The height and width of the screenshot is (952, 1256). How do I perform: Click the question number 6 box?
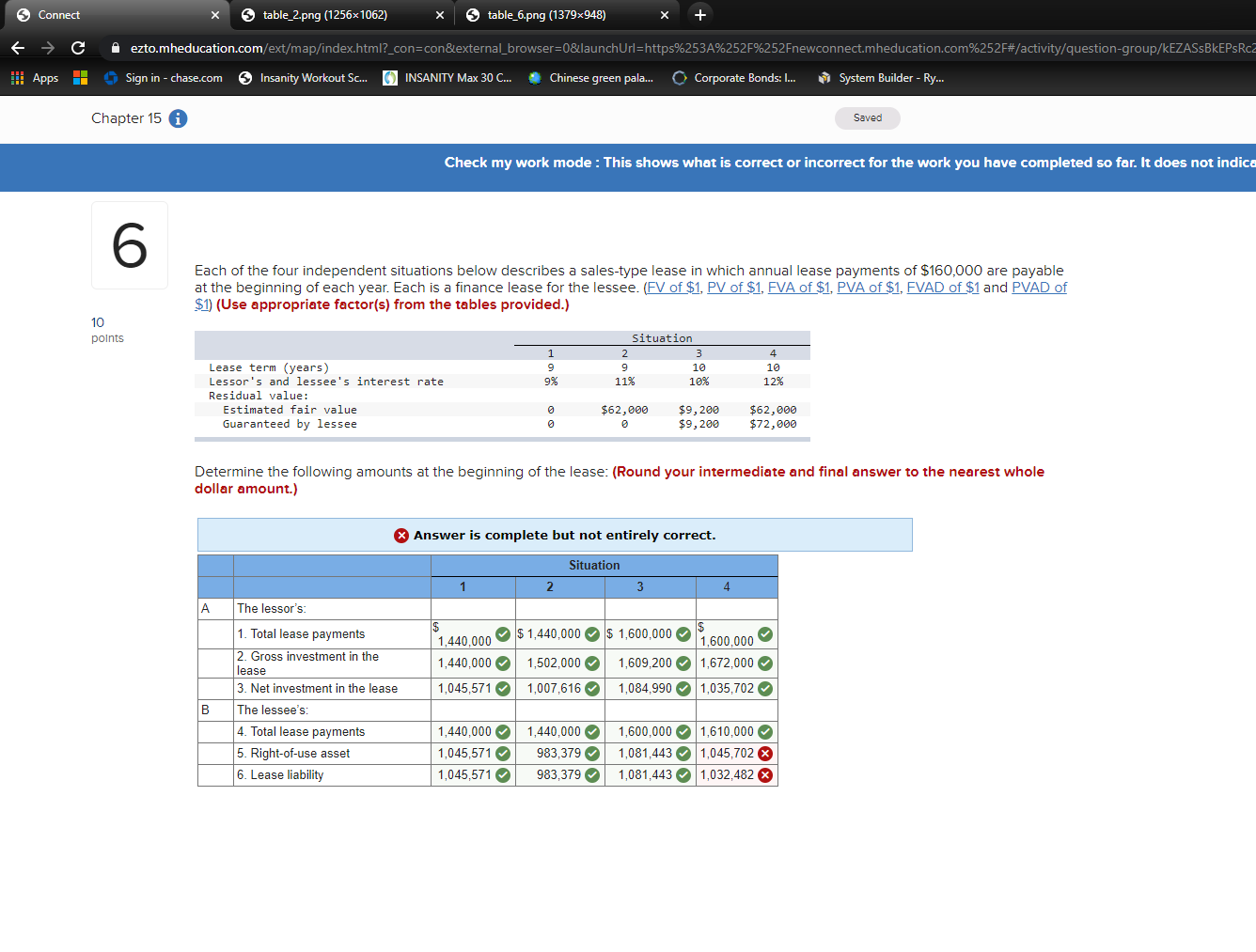[x=130, y=245]
